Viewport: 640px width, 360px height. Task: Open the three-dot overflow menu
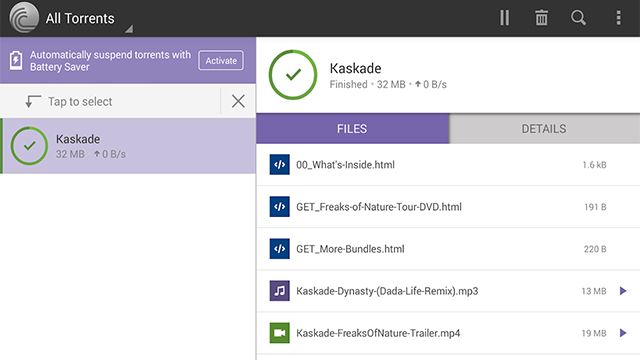coord(618,18)
